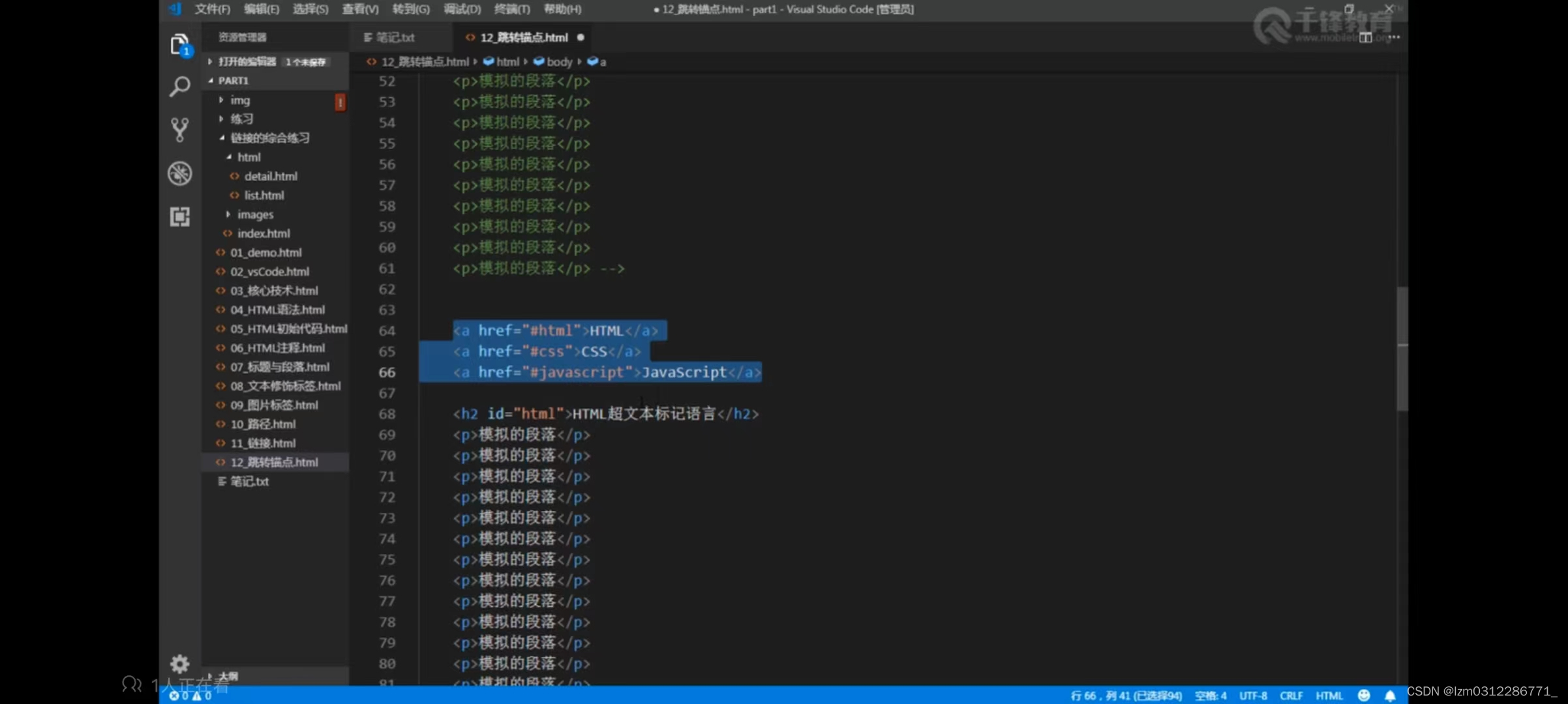Click the unsaved dot on 12_跳转锚点.html tab
1568x704 pixels.
pyautogui.click(x=580, y=38)
